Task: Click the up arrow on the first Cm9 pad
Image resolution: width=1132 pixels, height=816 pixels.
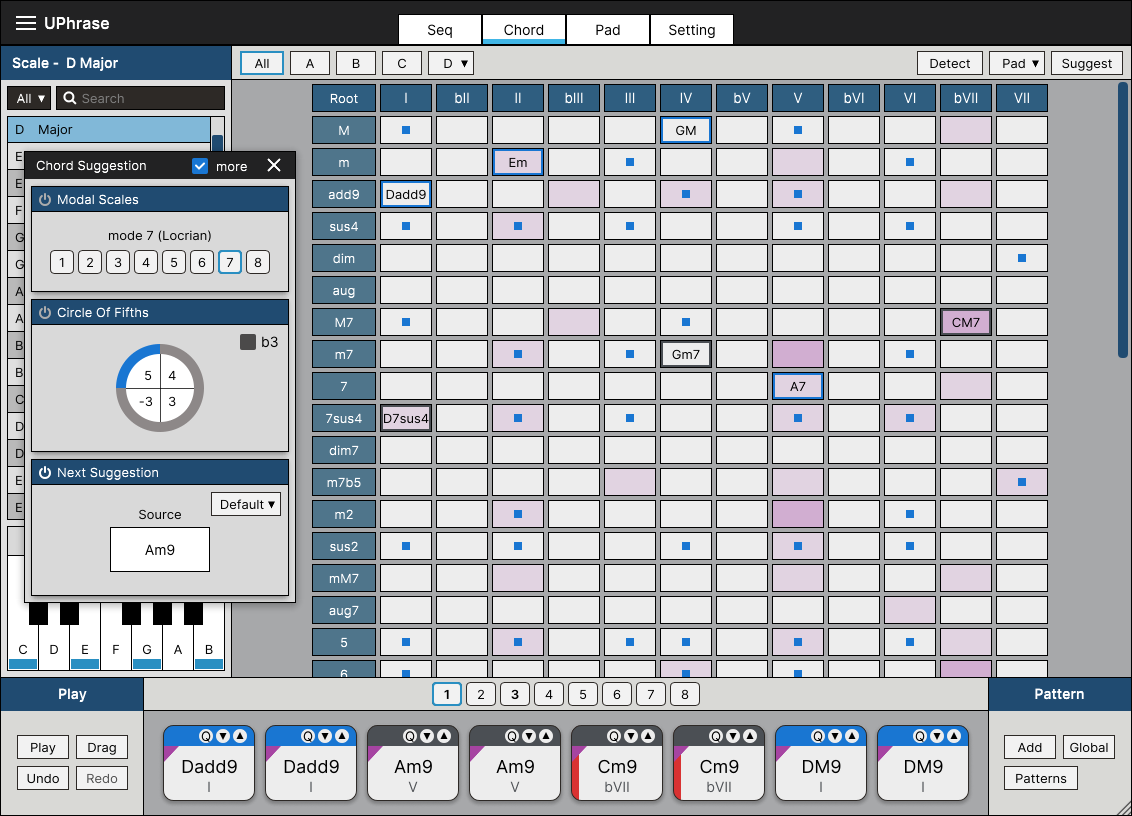Action: pos(648,736)
